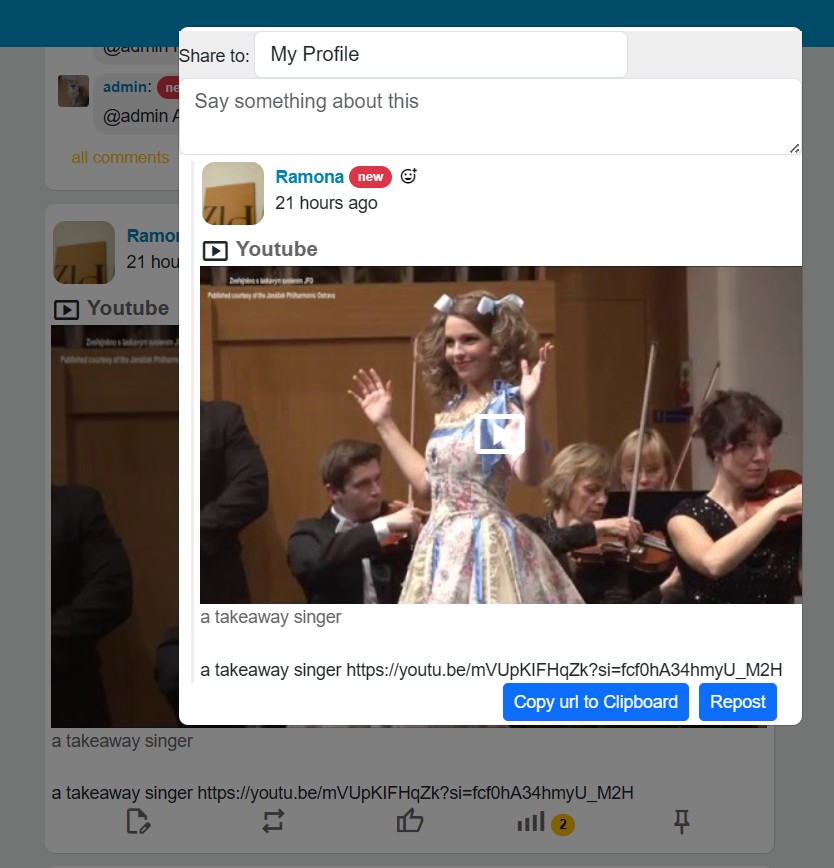Image resolution: width=834 pixels, height=868 pixels.
Task: Click the 'Say something about this' text box
Action: [490, 115]
